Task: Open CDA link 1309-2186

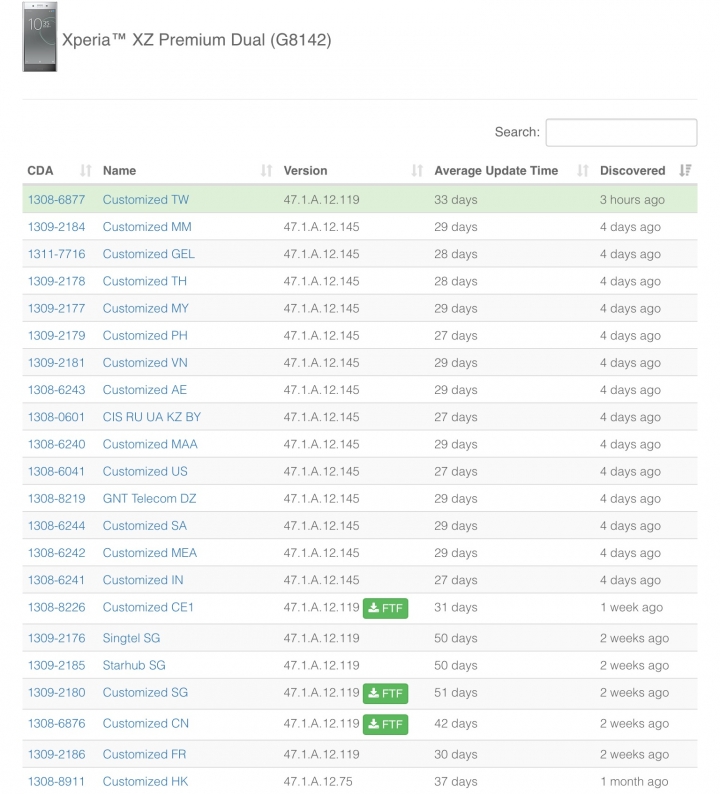Action: (56, 754)
